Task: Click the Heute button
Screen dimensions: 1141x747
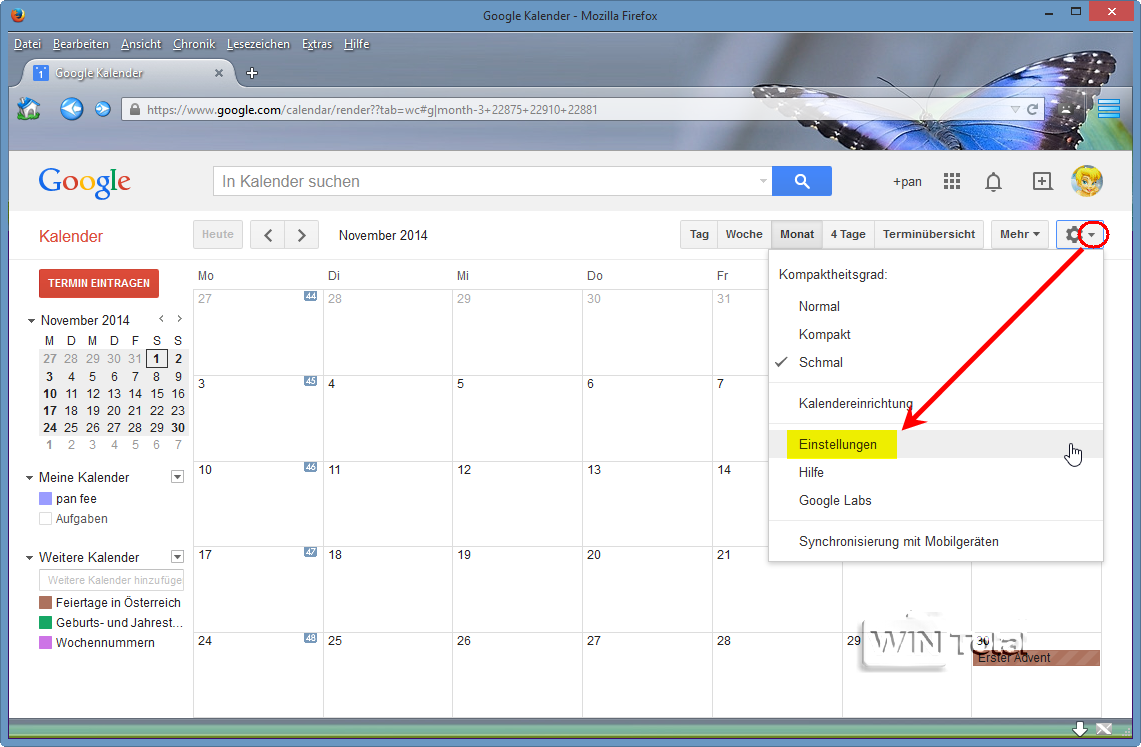Action: pos(218,234)
